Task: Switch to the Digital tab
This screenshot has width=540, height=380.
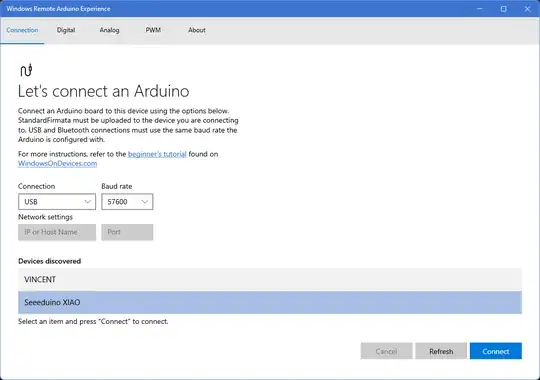Action: pyautogui.click(x=66, y=30)
